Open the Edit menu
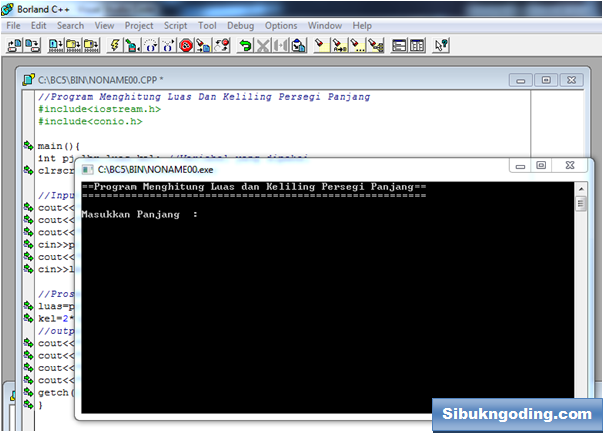The height and width of the screenshot is (434, 603). 38,26
